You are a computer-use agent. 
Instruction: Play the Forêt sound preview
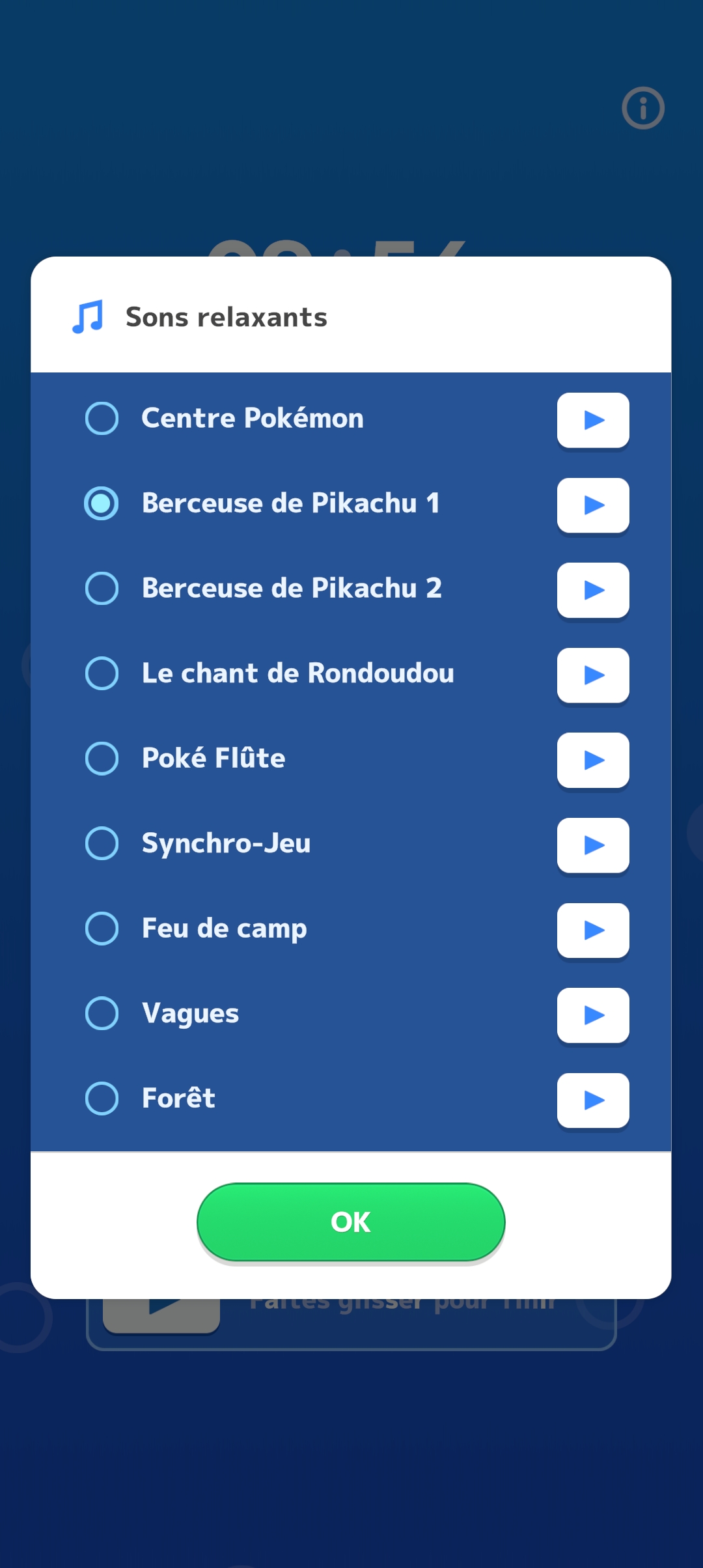[592, 1100]
